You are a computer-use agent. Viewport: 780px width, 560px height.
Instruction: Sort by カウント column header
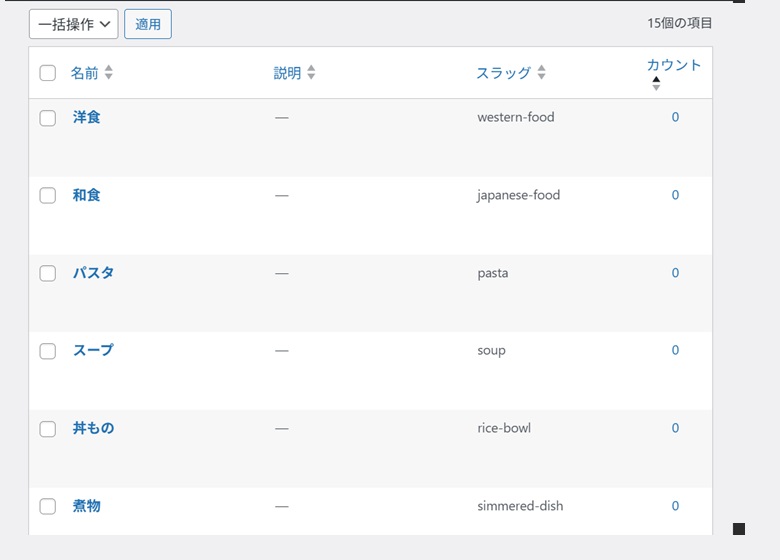674,65
